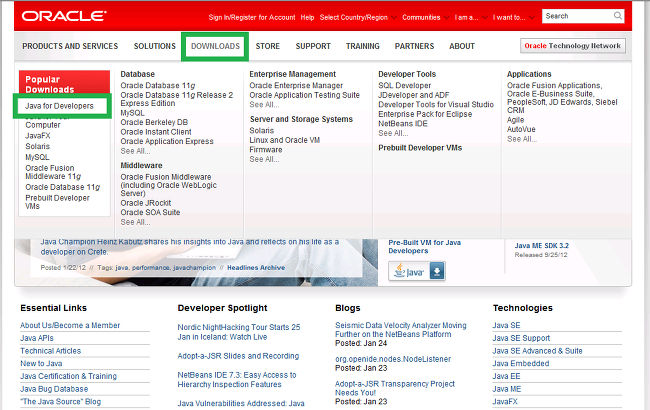Click See All under Middleware
The height and width of the screenshot is (410, 650).
click(x=135, y=222)
